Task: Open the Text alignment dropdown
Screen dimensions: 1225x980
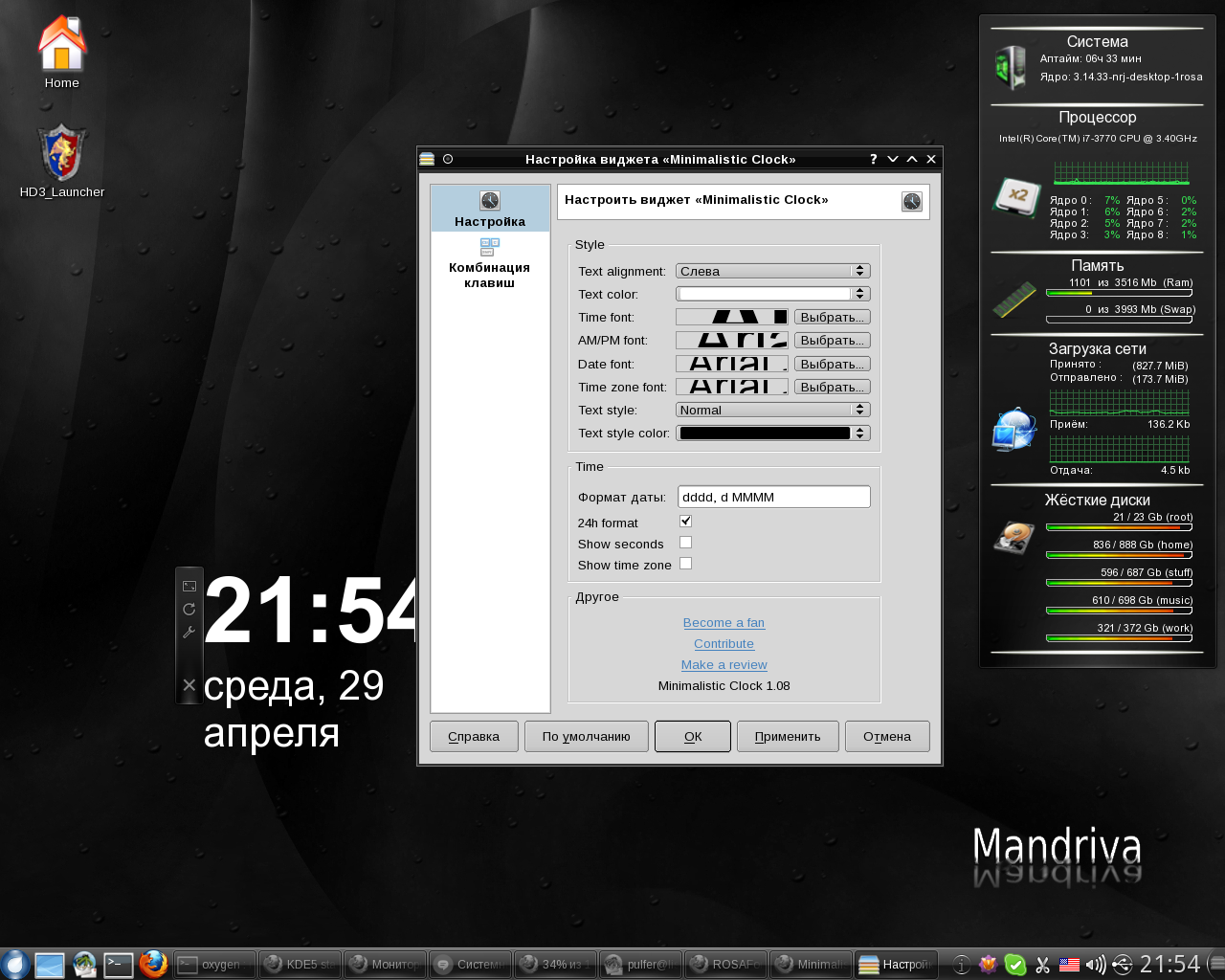Action: click(x=772, y=271)
